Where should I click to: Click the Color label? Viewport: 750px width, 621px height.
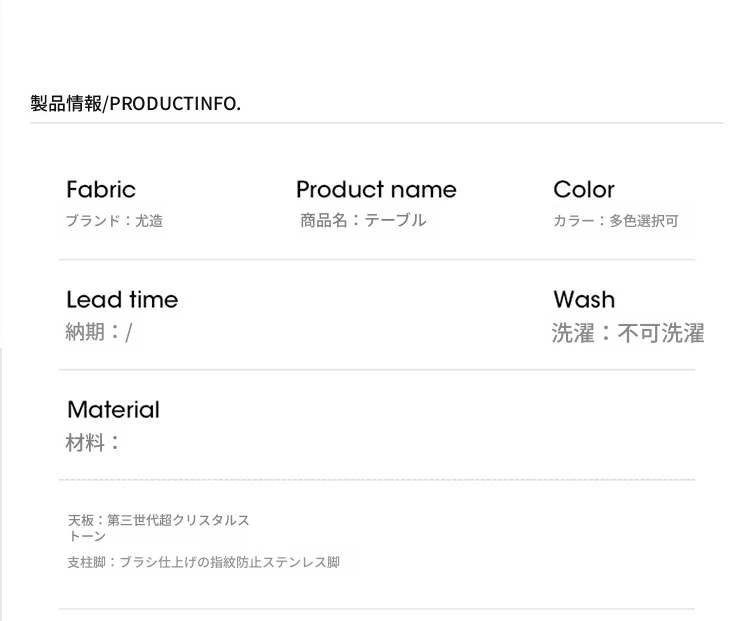pyautogui.click(x=584, y=190)
